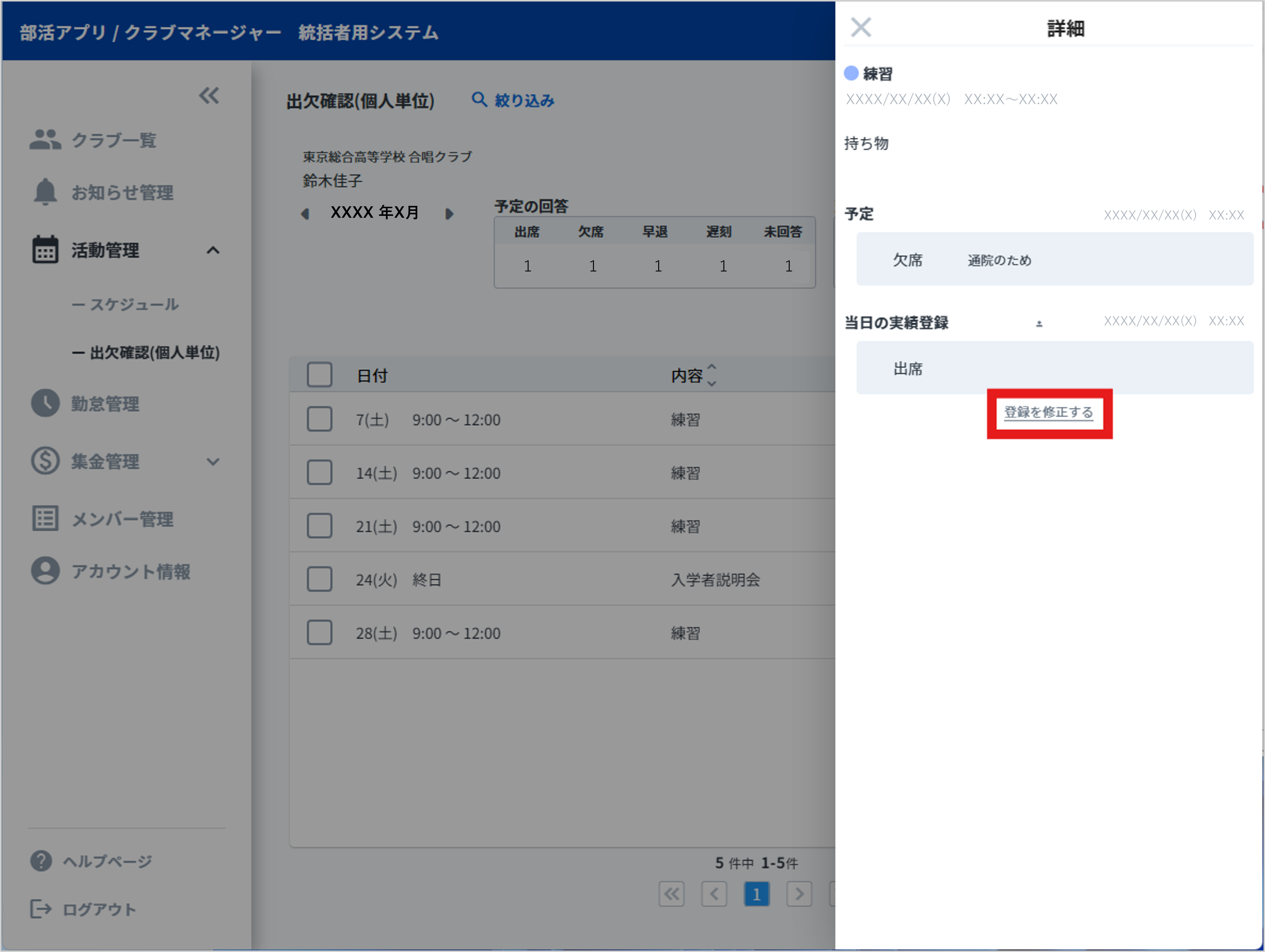Viewport: 1265px width, 952px height.
Task: Click the 集金管理 dollar icon
Action: click(45, 460)
